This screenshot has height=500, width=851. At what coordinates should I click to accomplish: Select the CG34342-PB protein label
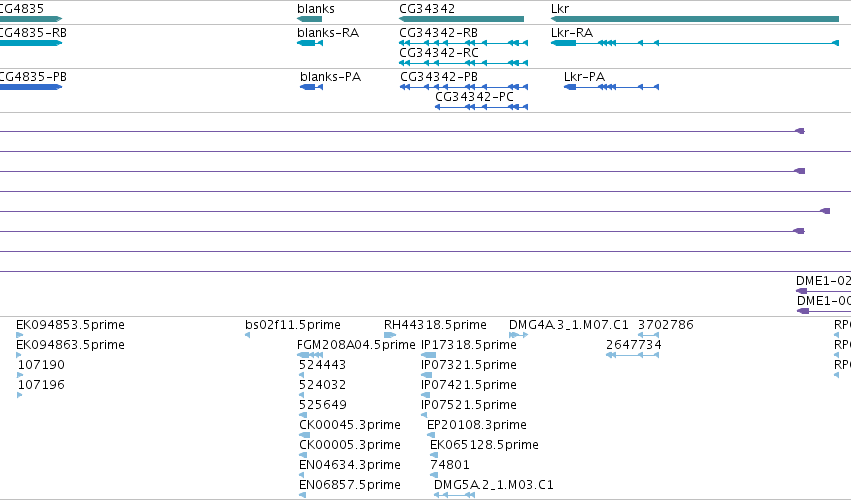tap(439, 77)
